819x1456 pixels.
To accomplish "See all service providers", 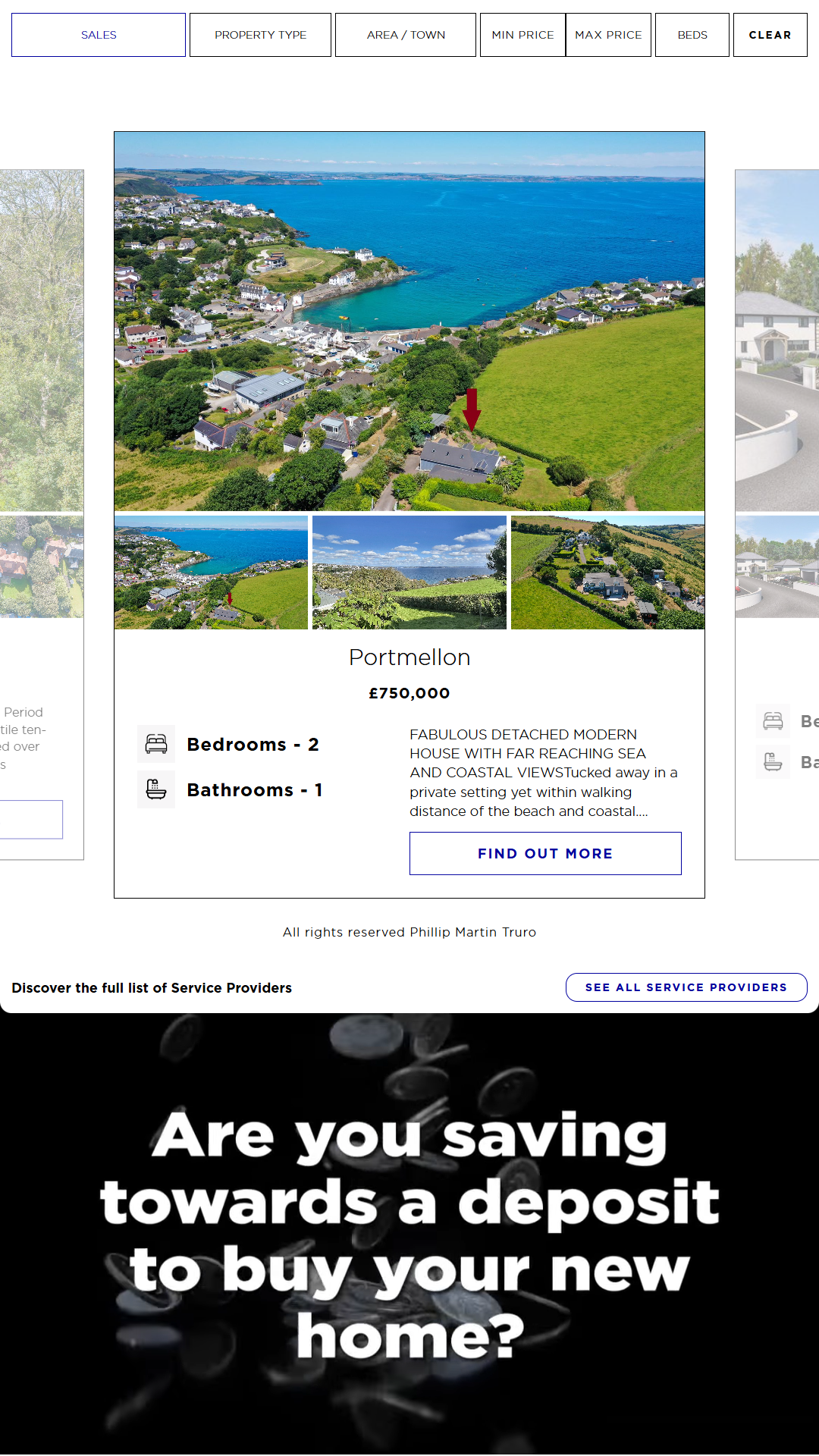I will coord(686,987).
